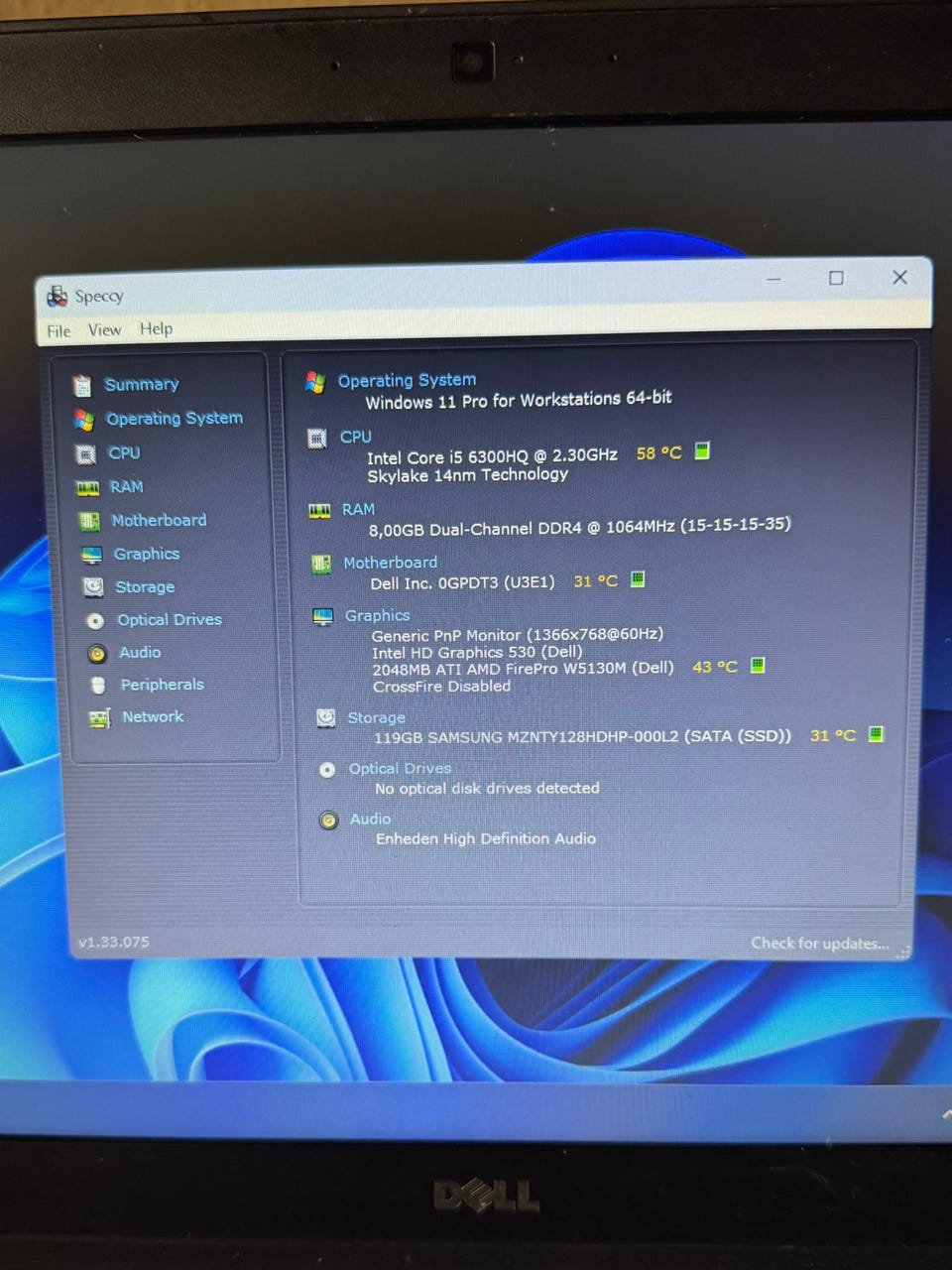Screen dimensions: 952x1270
Task: Click the Speccy app icon in title bar
Action: tap(58, 296)
